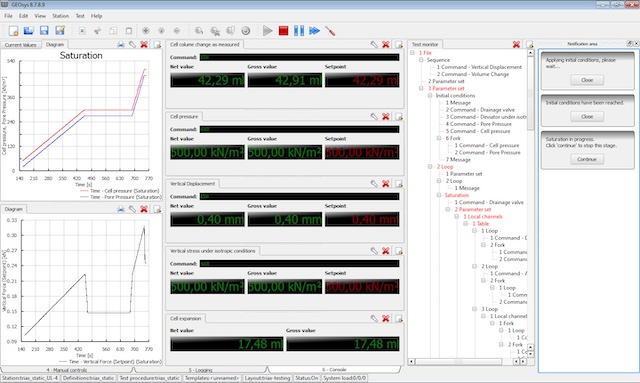The height and width of the screenshot is (383, 640).
Task: Stop the test with the red Stop button
Action: click(283, 31)
